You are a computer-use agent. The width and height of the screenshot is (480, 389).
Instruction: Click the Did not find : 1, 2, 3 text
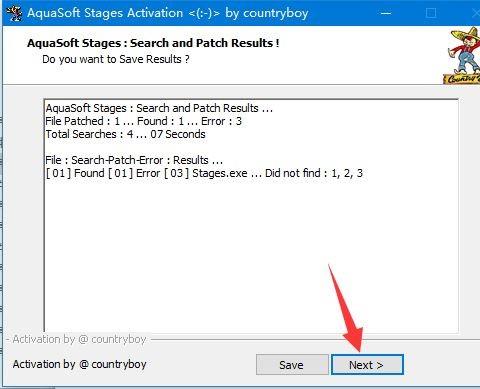tap(314, 173)
